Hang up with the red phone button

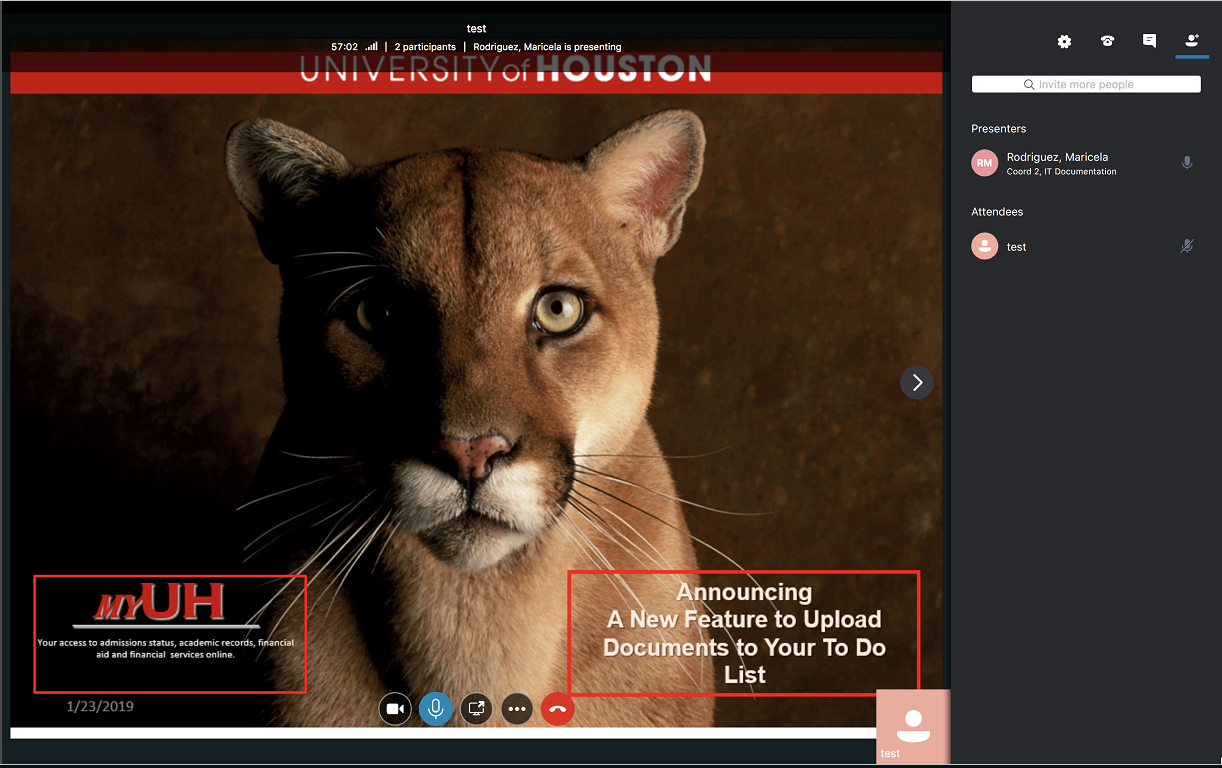(558, 709)
